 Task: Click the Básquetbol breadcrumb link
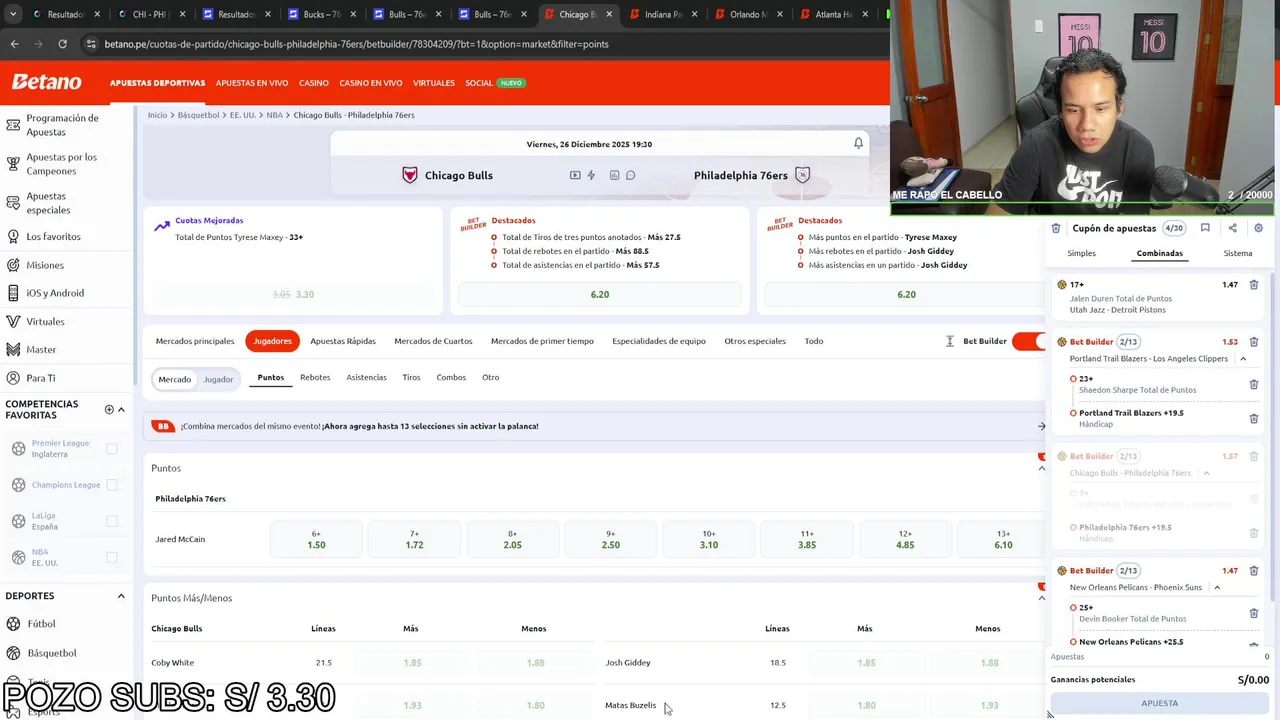[x=198, y=115]
